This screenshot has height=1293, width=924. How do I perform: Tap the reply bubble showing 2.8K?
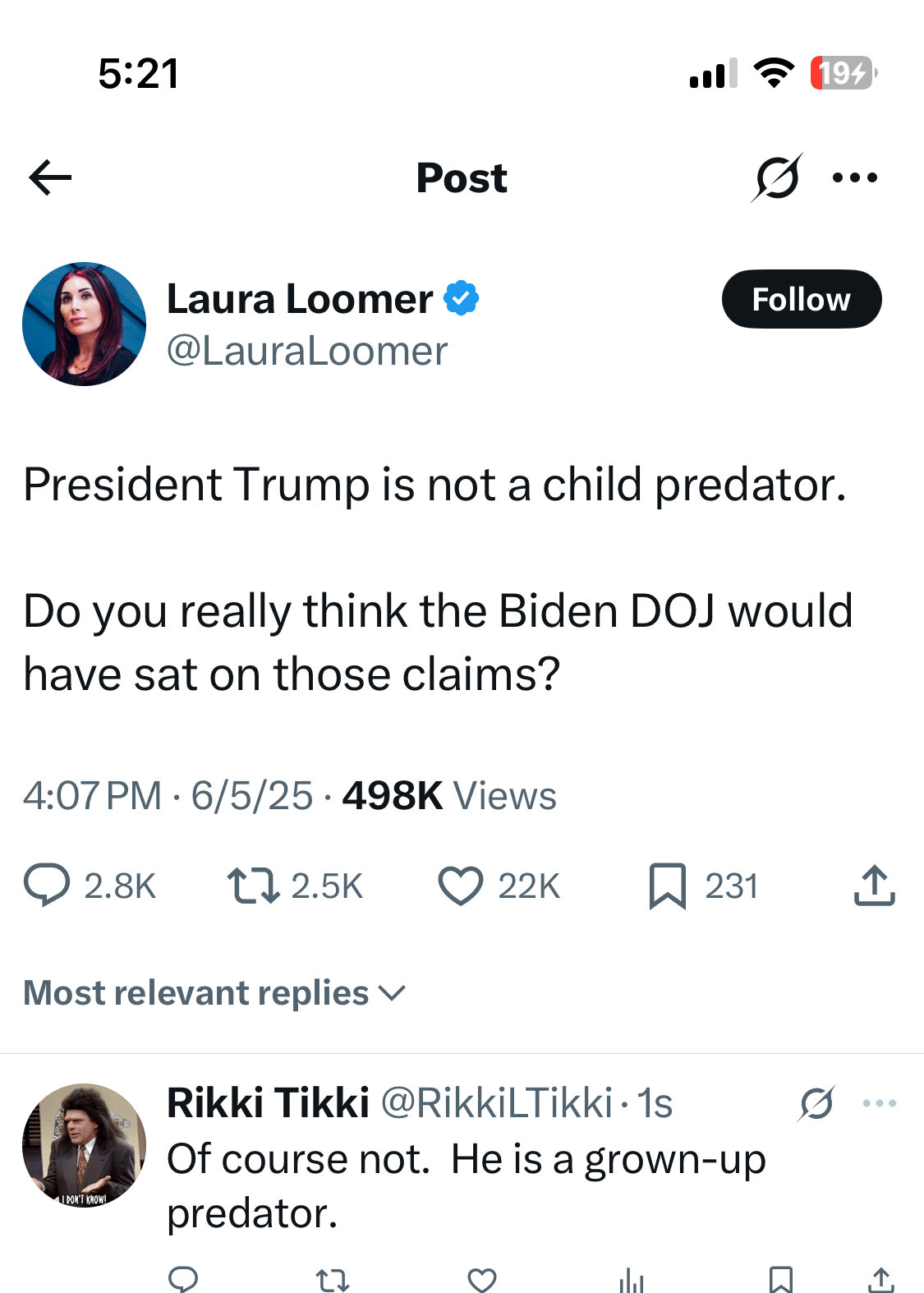coord(47,886)
